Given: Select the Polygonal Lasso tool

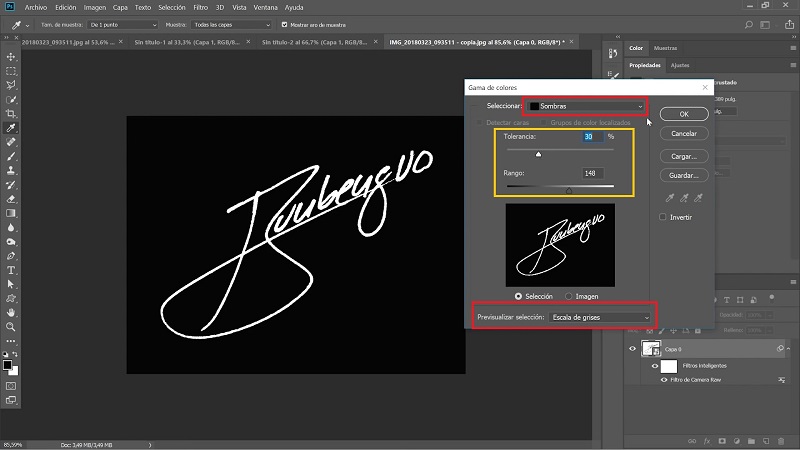Looking at the screenshot, I should [11, 85].
